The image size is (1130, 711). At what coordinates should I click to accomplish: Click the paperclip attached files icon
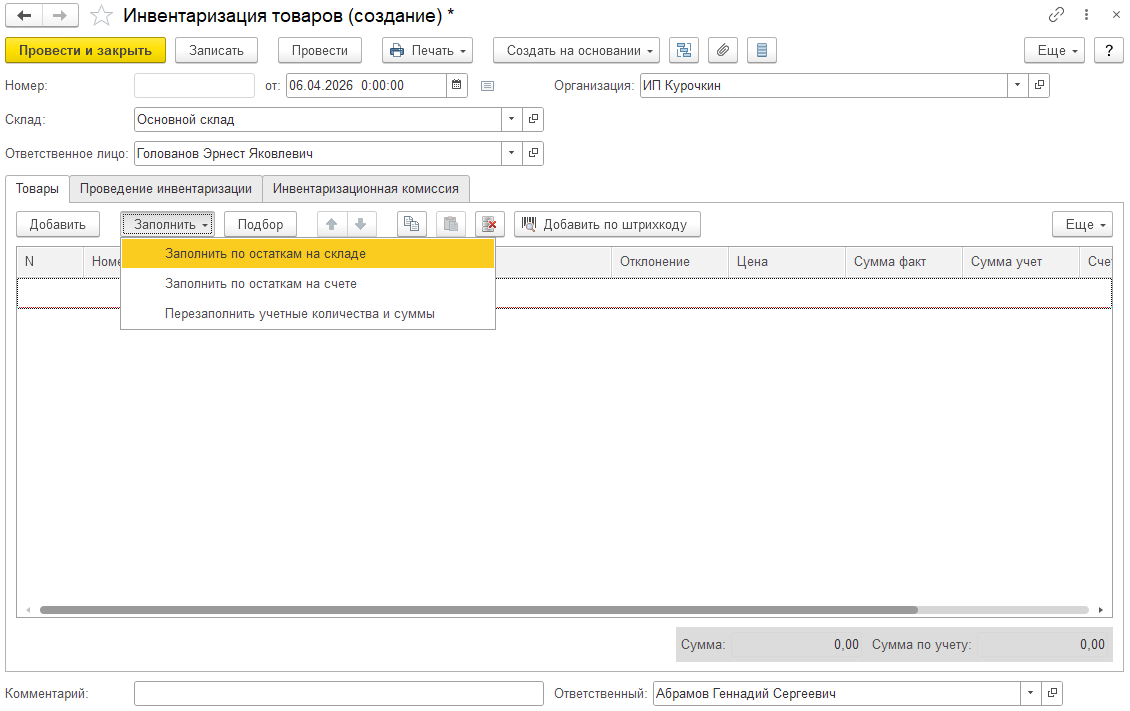(x=723, y=50)
